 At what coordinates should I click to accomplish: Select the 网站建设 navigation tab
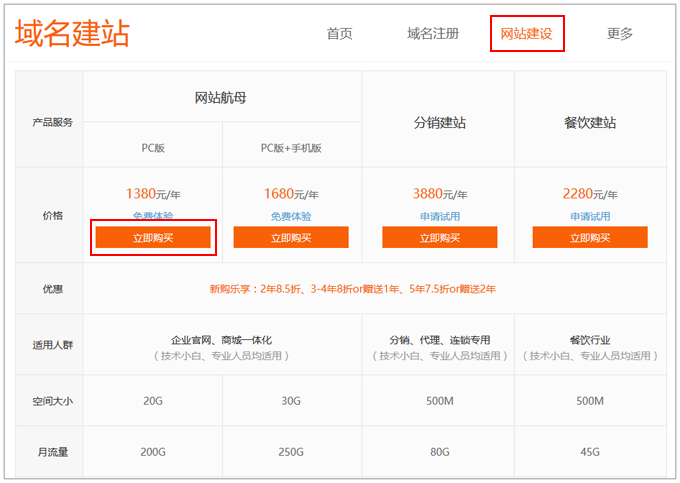point(527,33)
